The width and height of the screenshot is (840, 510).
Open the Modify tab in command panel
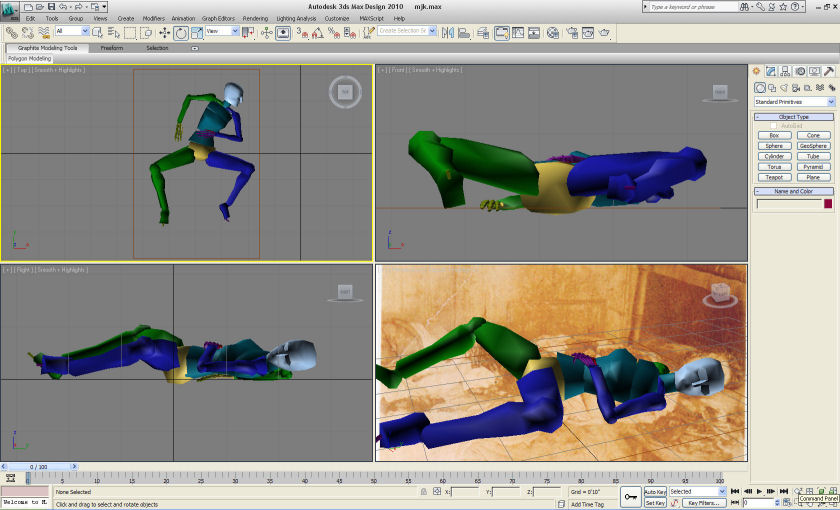pos(771,71)
